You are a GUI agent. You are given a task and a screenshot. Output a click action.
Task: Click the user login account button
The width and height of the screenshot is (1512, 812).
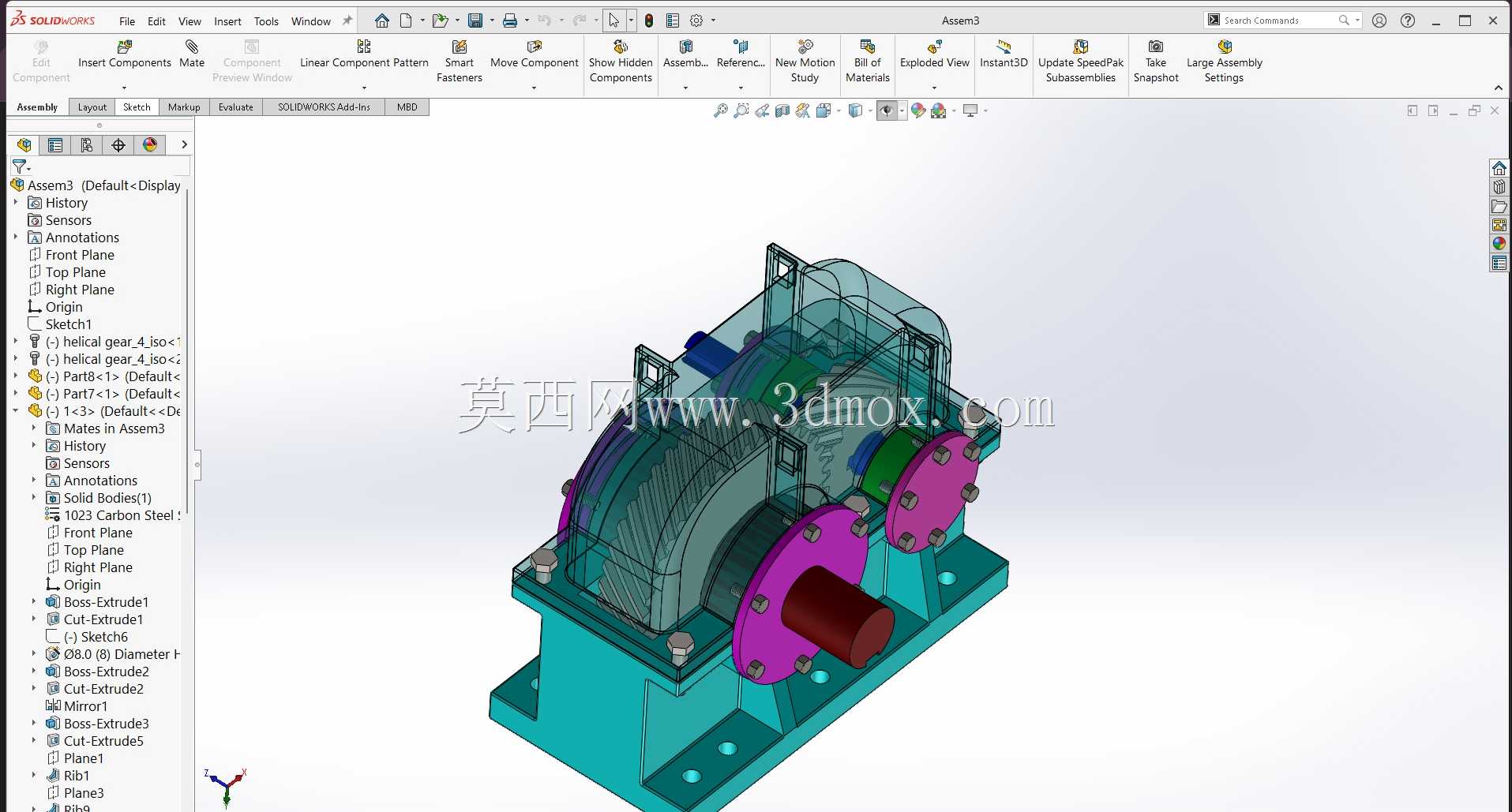pyautogui.click(x=1379, y=21)
